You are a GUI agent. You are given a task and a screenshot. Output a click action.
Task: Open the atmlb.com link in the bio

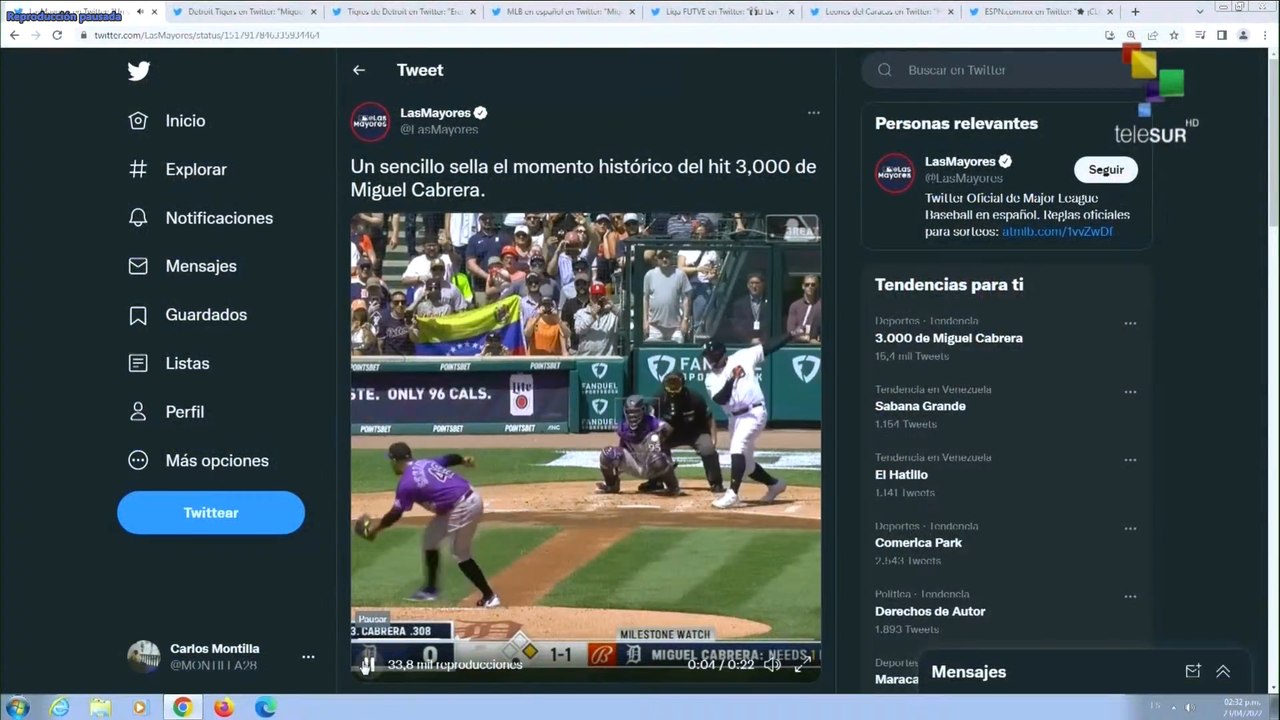[1057, 232]
